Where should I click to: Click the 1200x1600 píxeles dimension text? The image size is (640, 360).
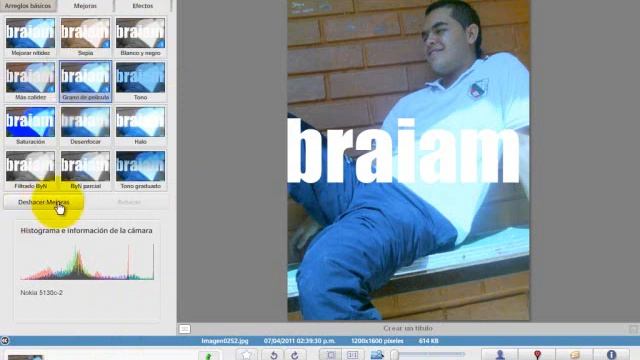(x=377, y=341)
